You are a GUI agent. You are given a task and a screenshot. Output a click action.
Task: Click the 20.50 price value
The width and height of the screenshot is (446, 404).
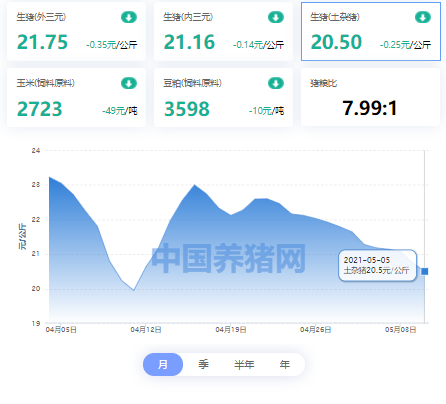(x=336, y=42)
